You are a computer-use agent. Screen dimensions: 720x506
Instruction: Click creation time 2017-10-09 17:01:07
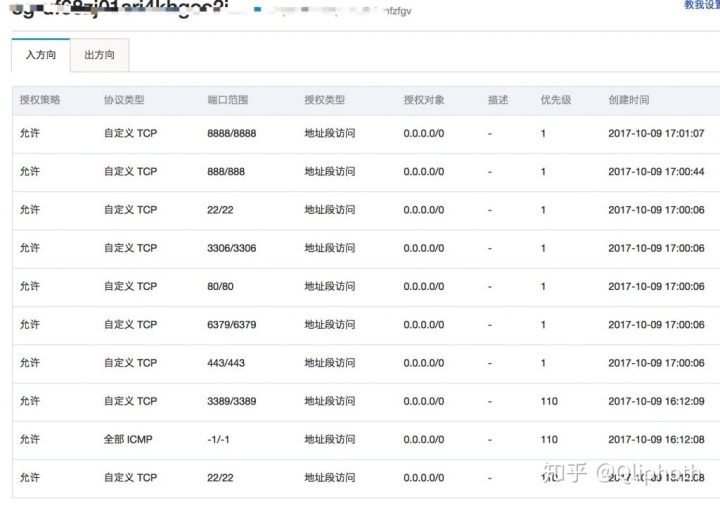coord(656,134)
